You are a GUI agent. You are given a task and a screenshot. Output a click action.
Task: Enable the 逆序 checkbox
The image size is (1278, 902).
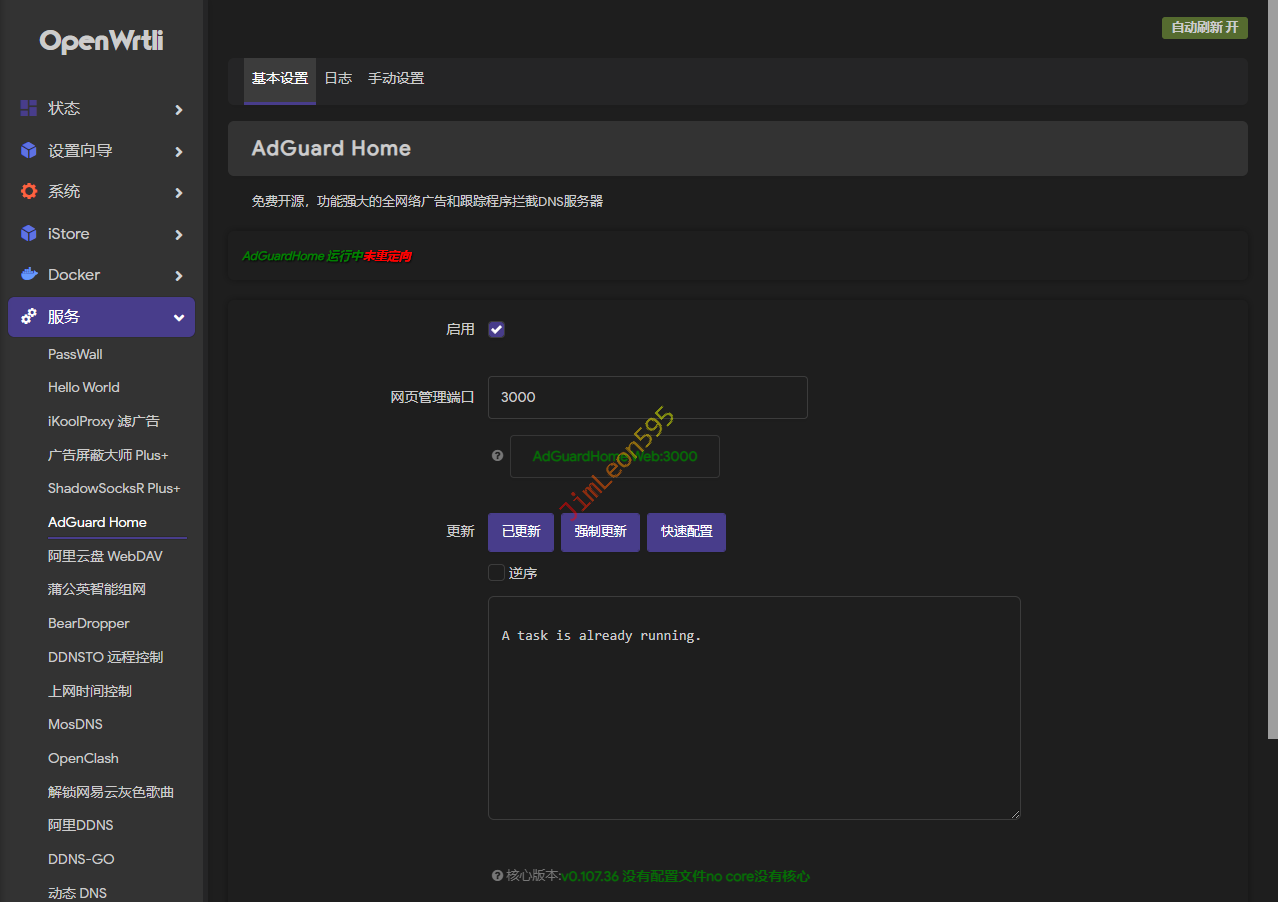tap(496, 573)
